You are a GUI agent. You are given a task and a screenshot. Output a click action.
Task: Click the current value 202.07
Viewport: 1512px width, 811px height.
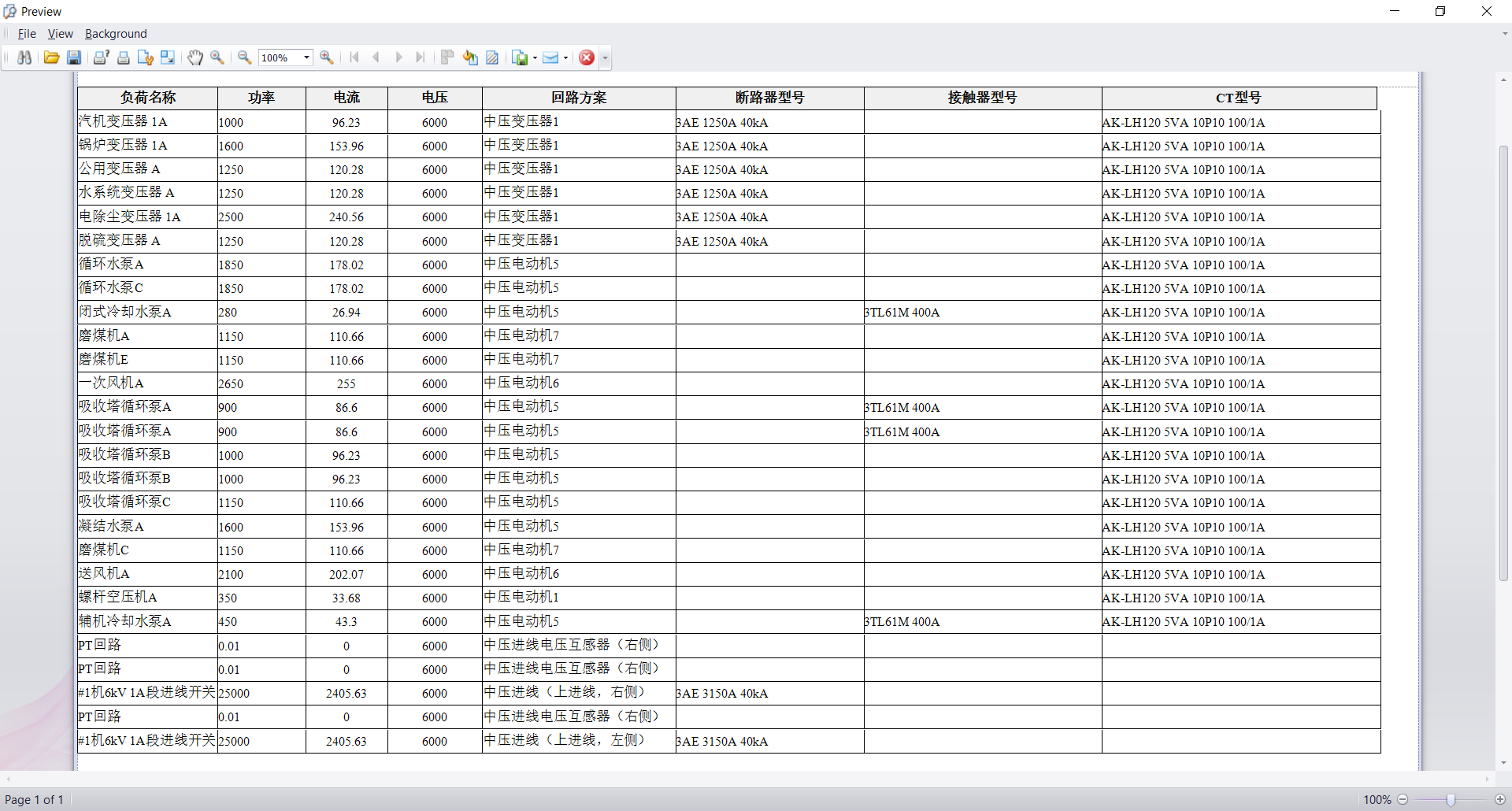coord(346,575)
